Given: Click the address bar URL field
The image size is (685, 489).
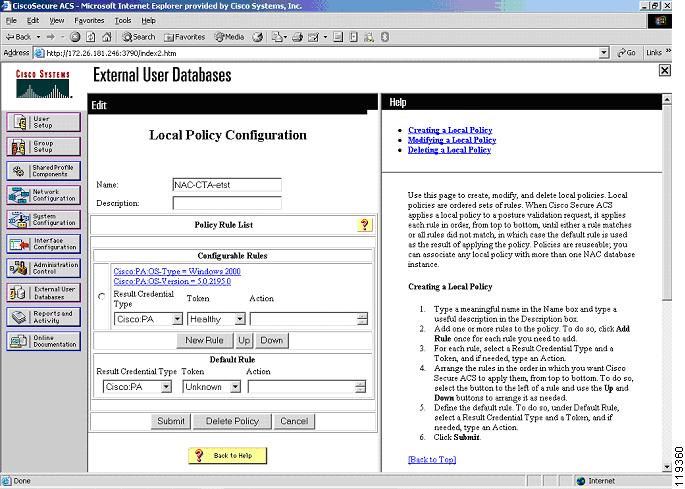Looking at the screenshot, I should point(316,53).
